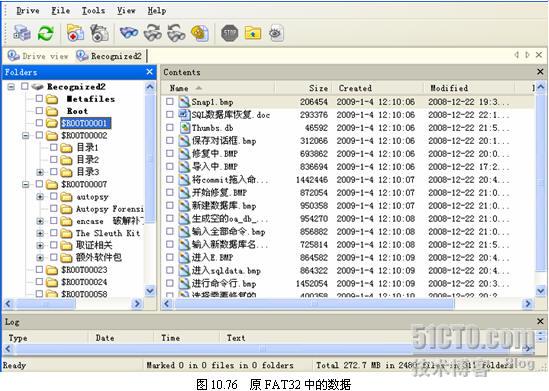The width and height of the screenshot is (549, 391).
Task: Select the $ROOT00024 folder in tree
Action: pos(84,282)
